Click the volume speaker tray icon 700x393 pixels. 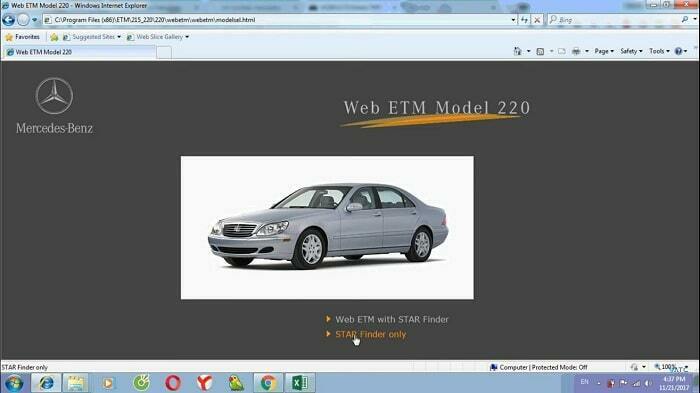(648, 383)
